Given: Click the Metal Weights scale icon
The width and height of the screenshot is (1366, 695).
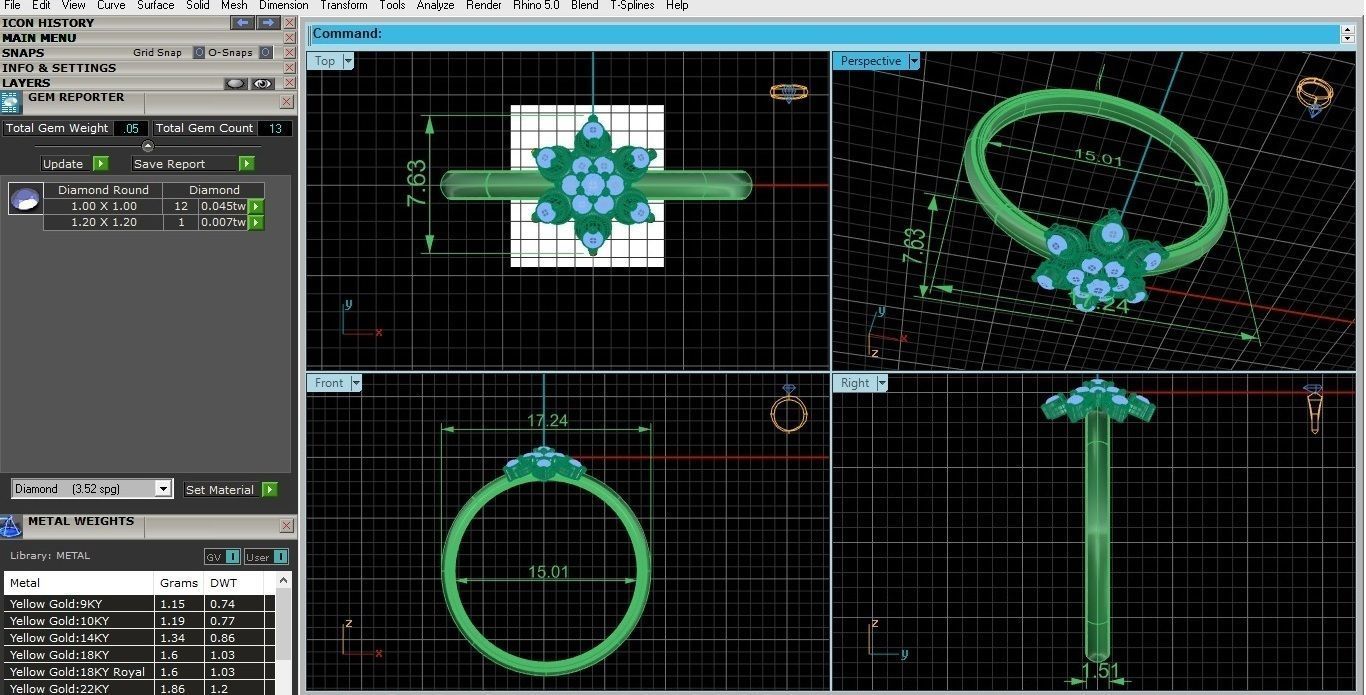Looking at the screenshot, I should (x=11, y=527).
